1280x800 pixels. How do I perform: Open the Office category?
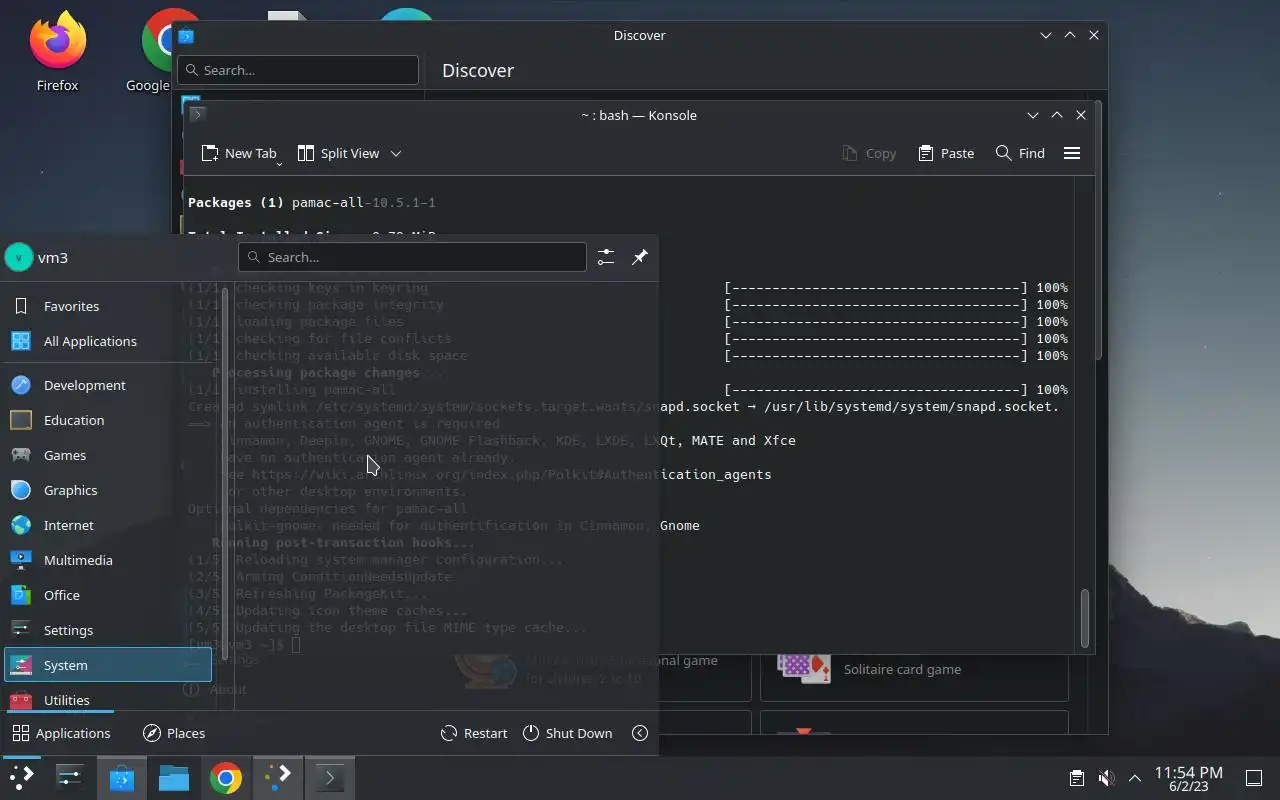(x=108, y=595)
